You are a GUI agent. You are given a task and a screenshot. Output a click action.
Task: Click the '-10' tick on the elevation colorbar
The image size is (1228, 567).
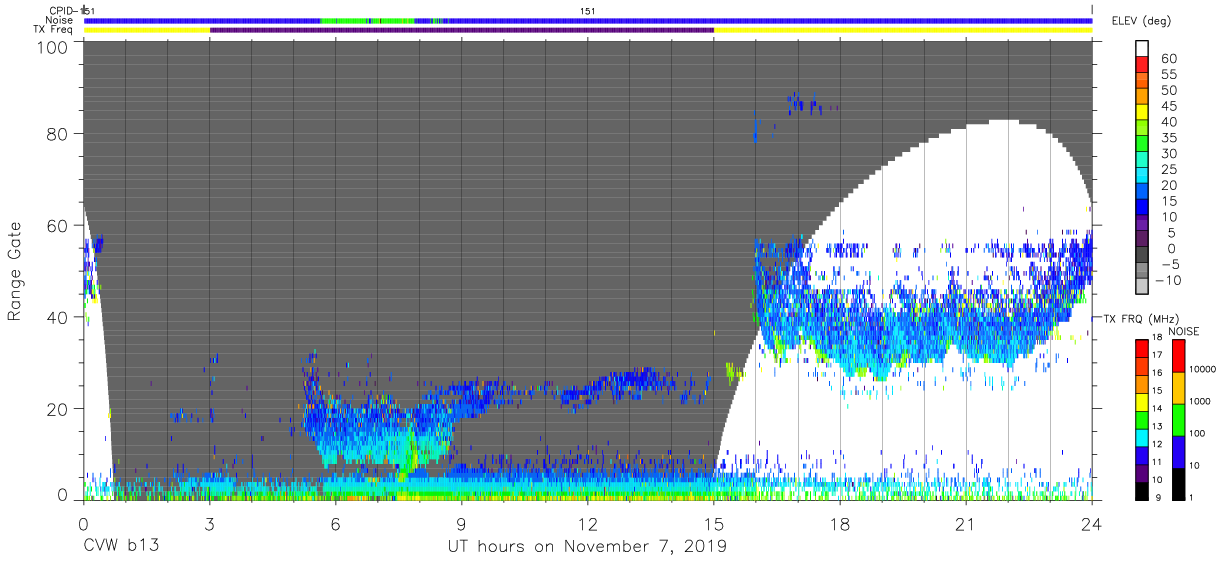[1169, 281]
